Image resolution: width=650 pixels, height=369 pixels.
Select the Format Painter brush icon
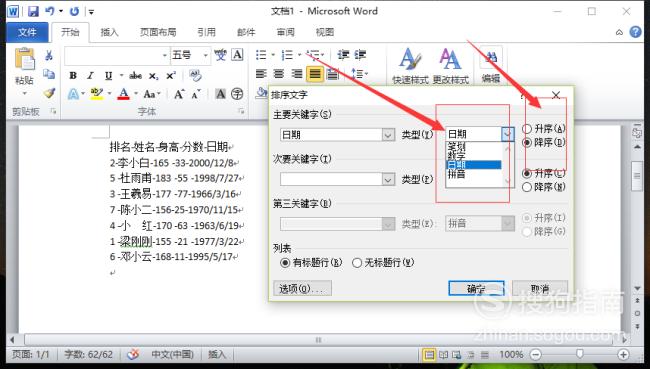(49, 93)
